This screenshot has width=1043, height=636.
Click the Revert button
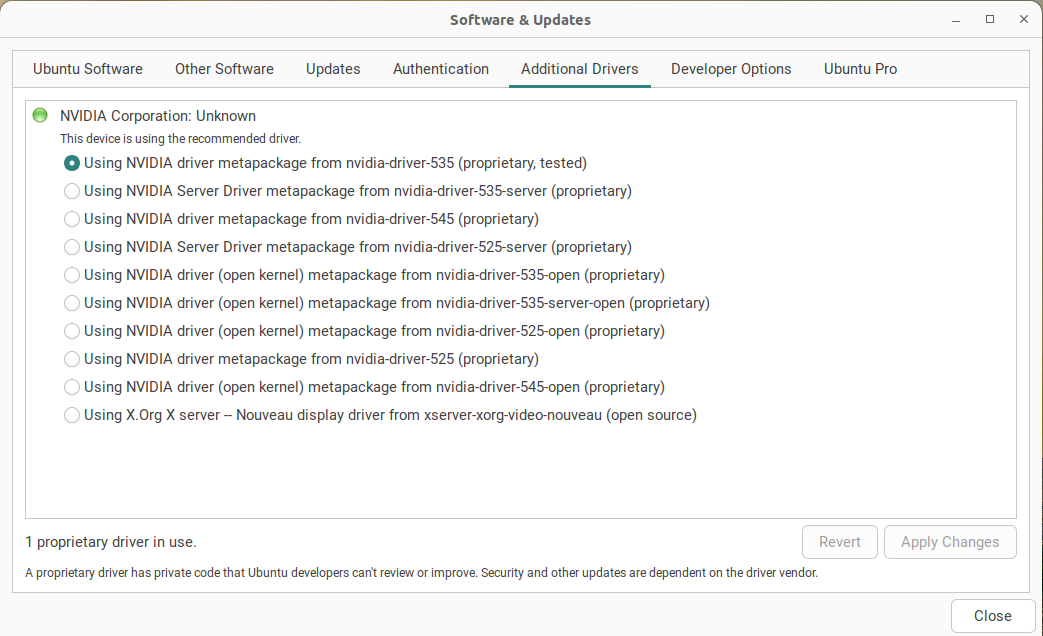pyautogui.click(x=839, y=542)
